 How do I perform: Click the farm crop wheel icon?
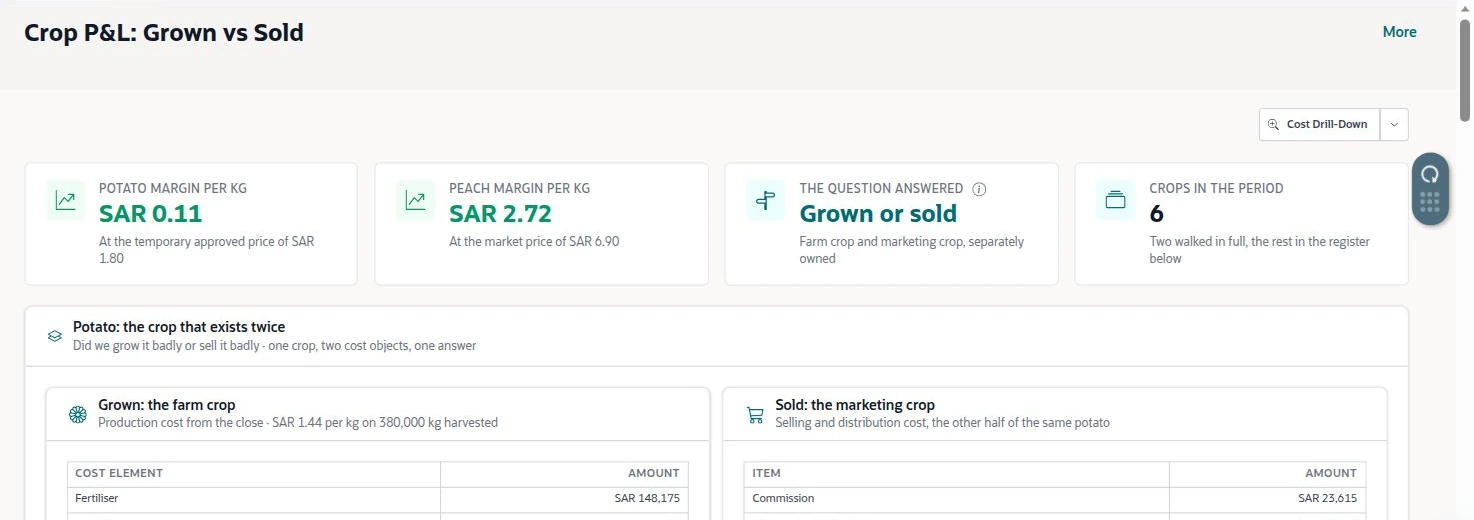pos(77,414)
